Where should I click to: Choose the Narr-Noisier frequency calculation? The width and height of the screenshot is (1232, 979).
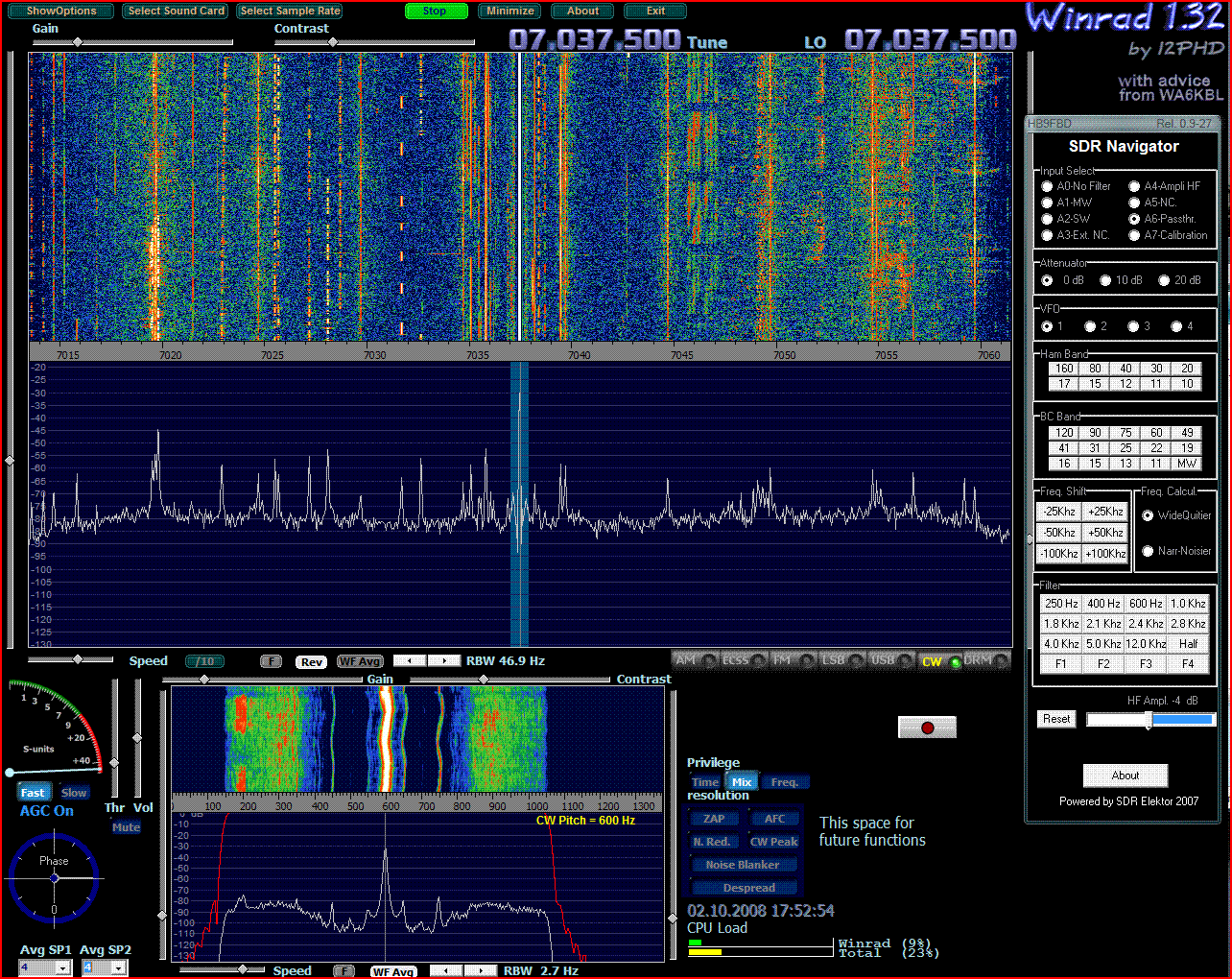click(x=1148, y=551)
